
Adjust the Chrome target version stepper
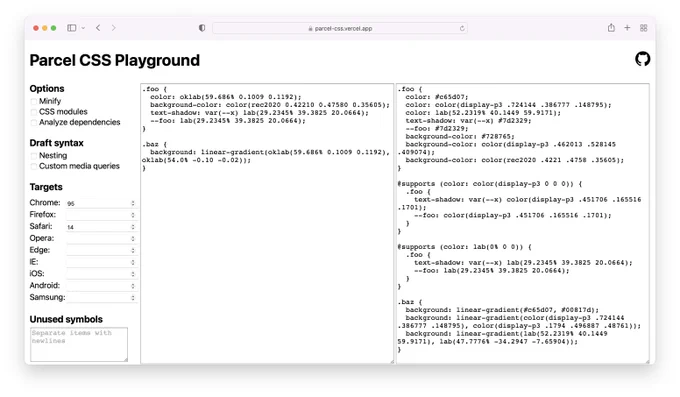133,203
